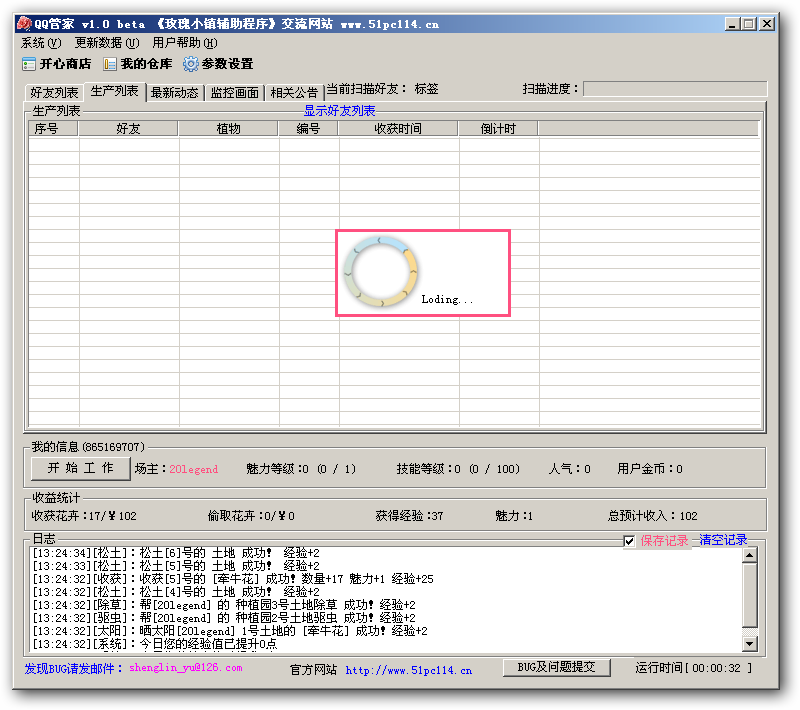Click log entry 种植园2号土地驱虫
This screenshot has height=710, width=800.
click(224, 618)
